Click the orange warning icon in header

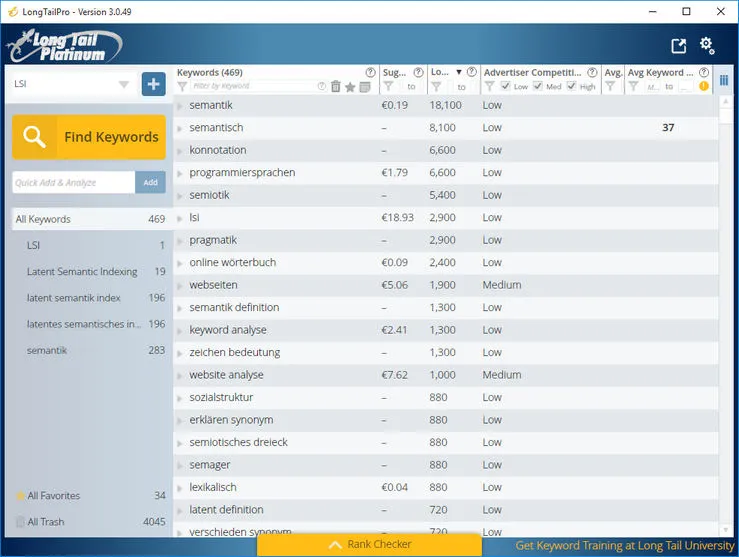point(704,86)
